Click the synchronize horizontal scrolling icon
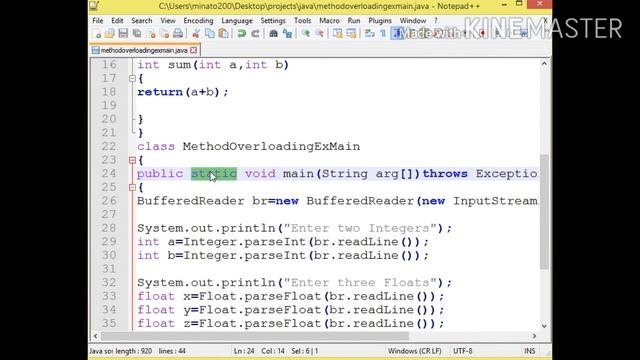This screenshot has width=640, height=360. [x=351, y=34]
